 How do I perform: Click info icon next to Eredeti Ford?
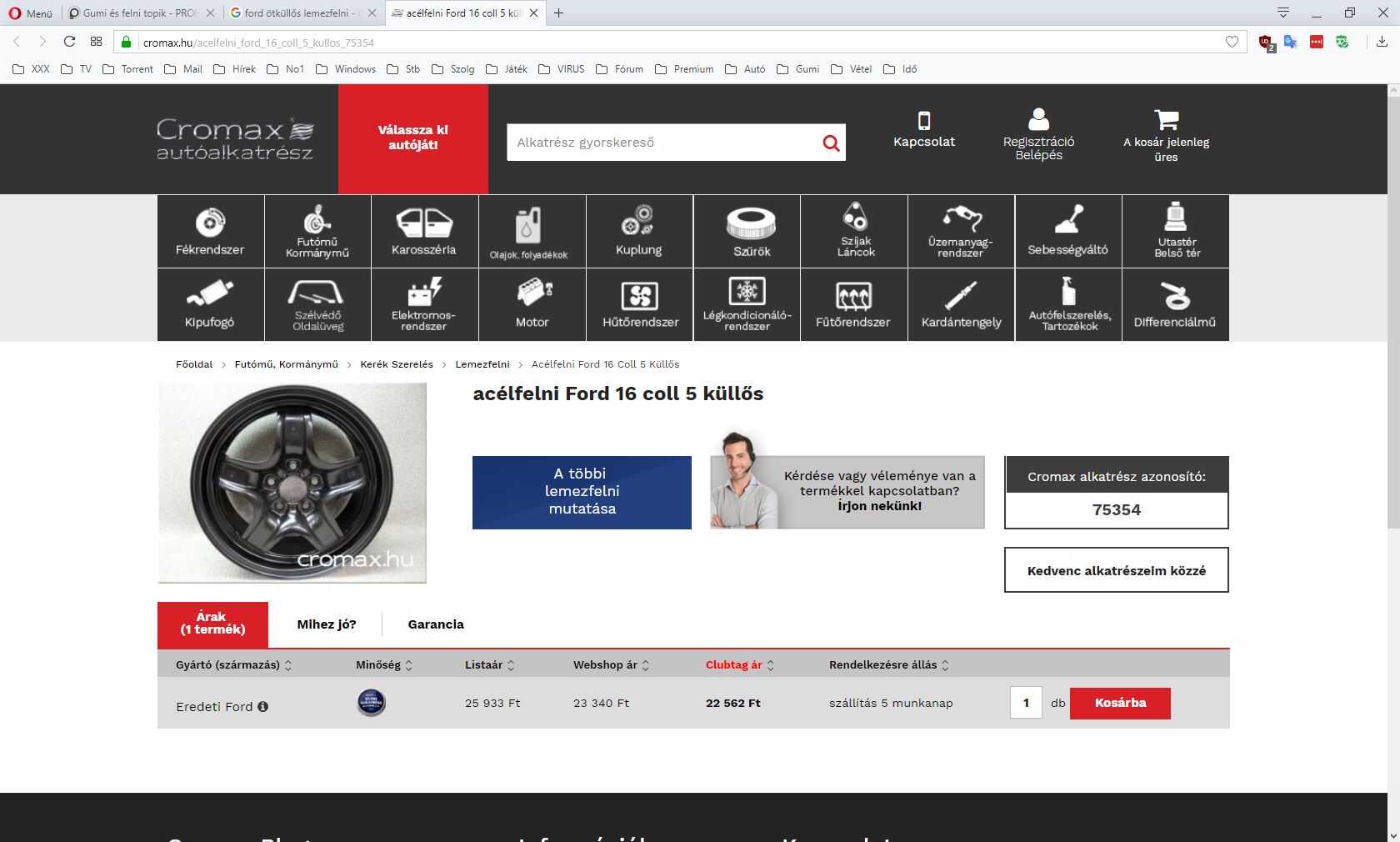262,706
